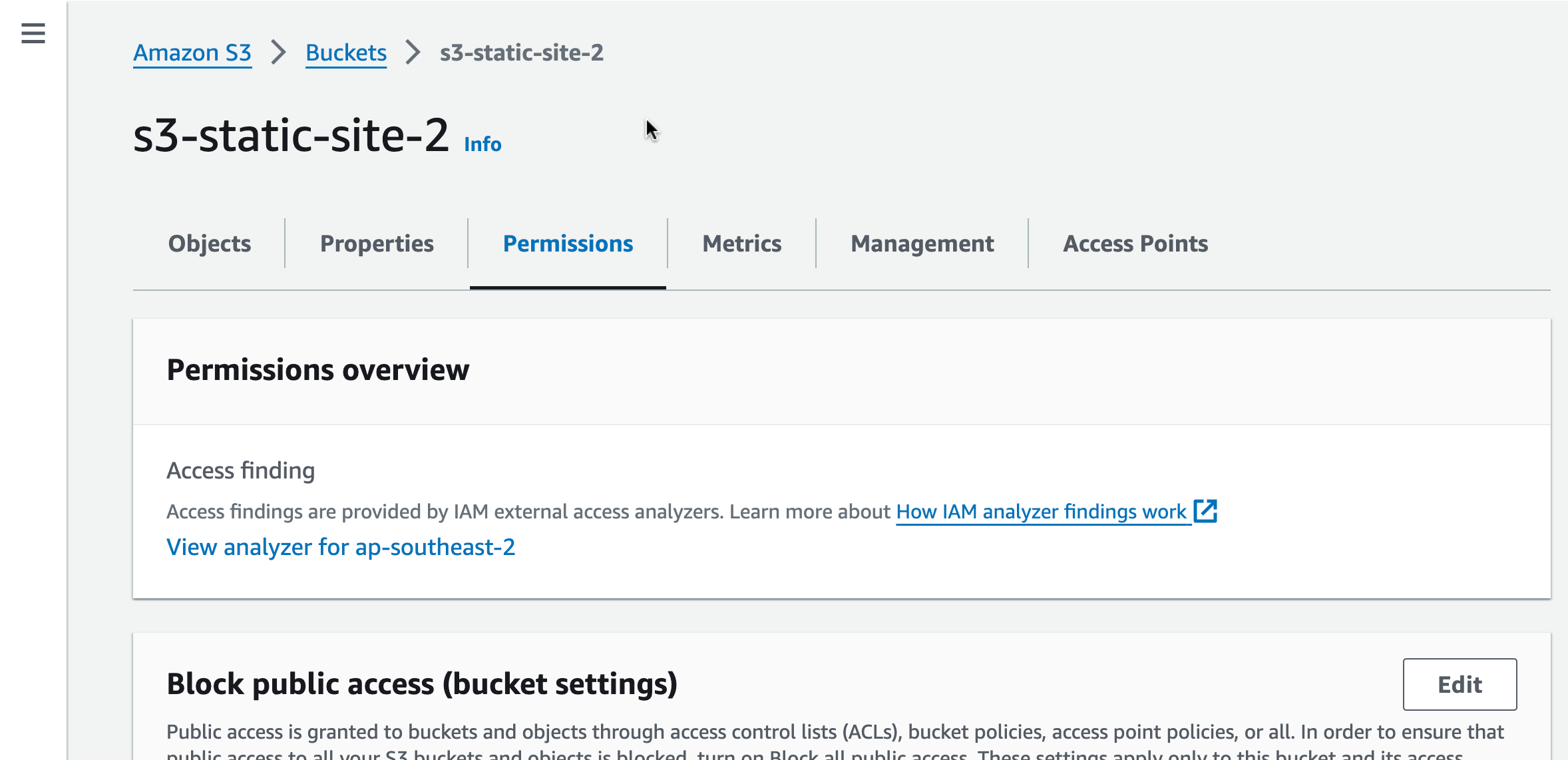Select the Permissions tab

[568, 244]
